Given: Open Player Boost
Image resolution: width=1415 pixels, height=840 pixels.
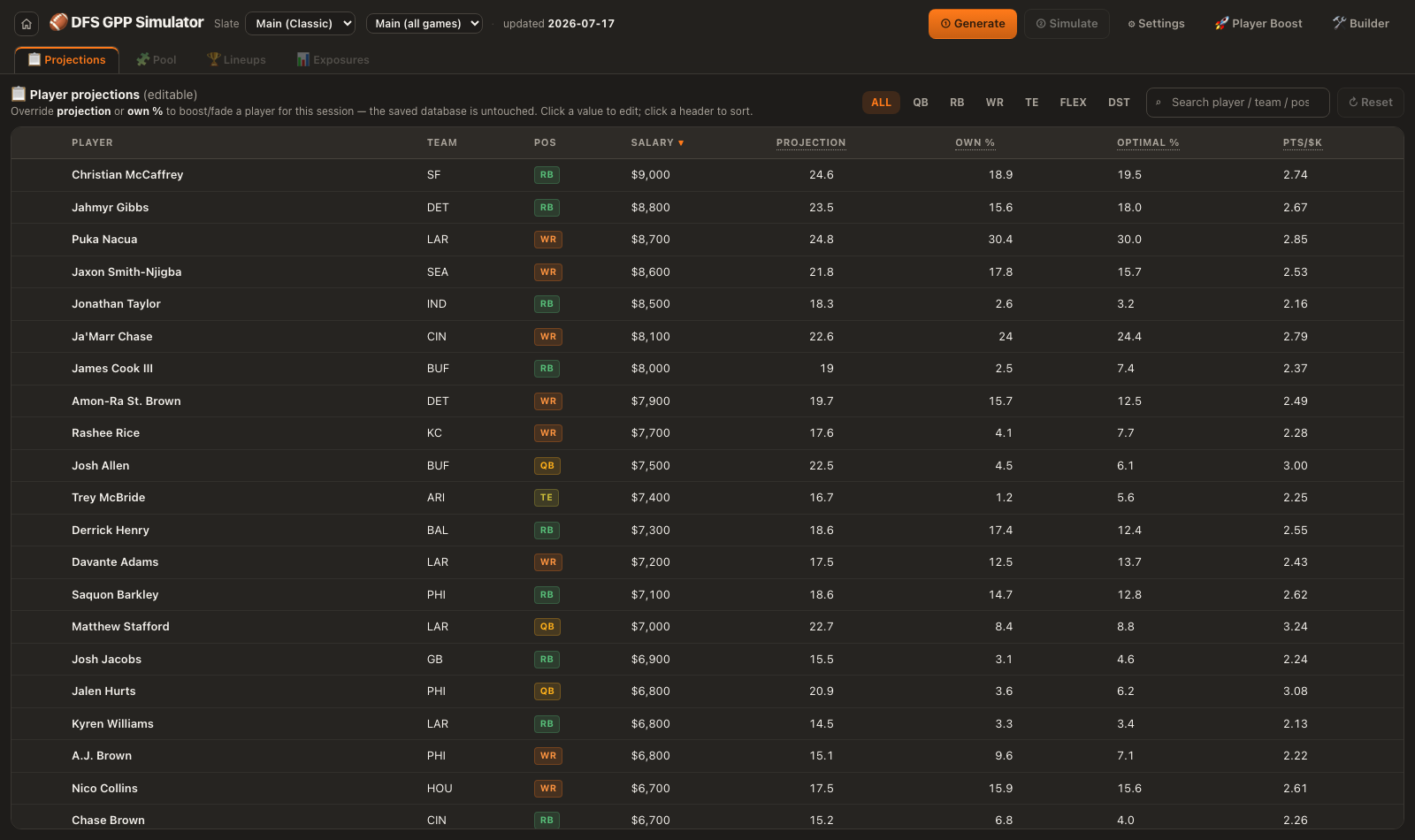Looking at the screenshot, I should pyautogui.click(x=1258, y=24).
